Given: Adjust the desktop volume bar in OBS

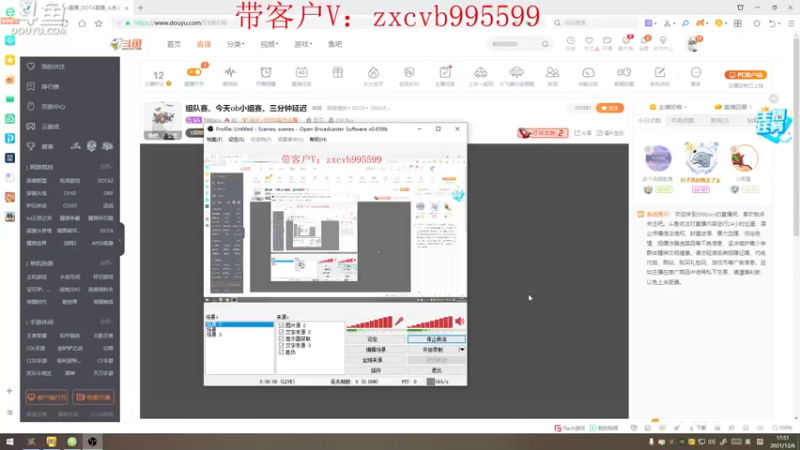Looking at the screenshot, I should point(430,322).
